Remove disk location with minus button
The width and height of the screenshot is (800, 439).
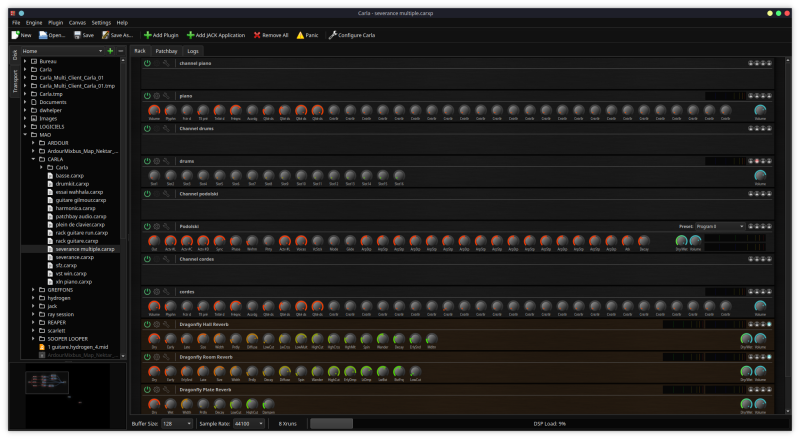click(121, 51)
